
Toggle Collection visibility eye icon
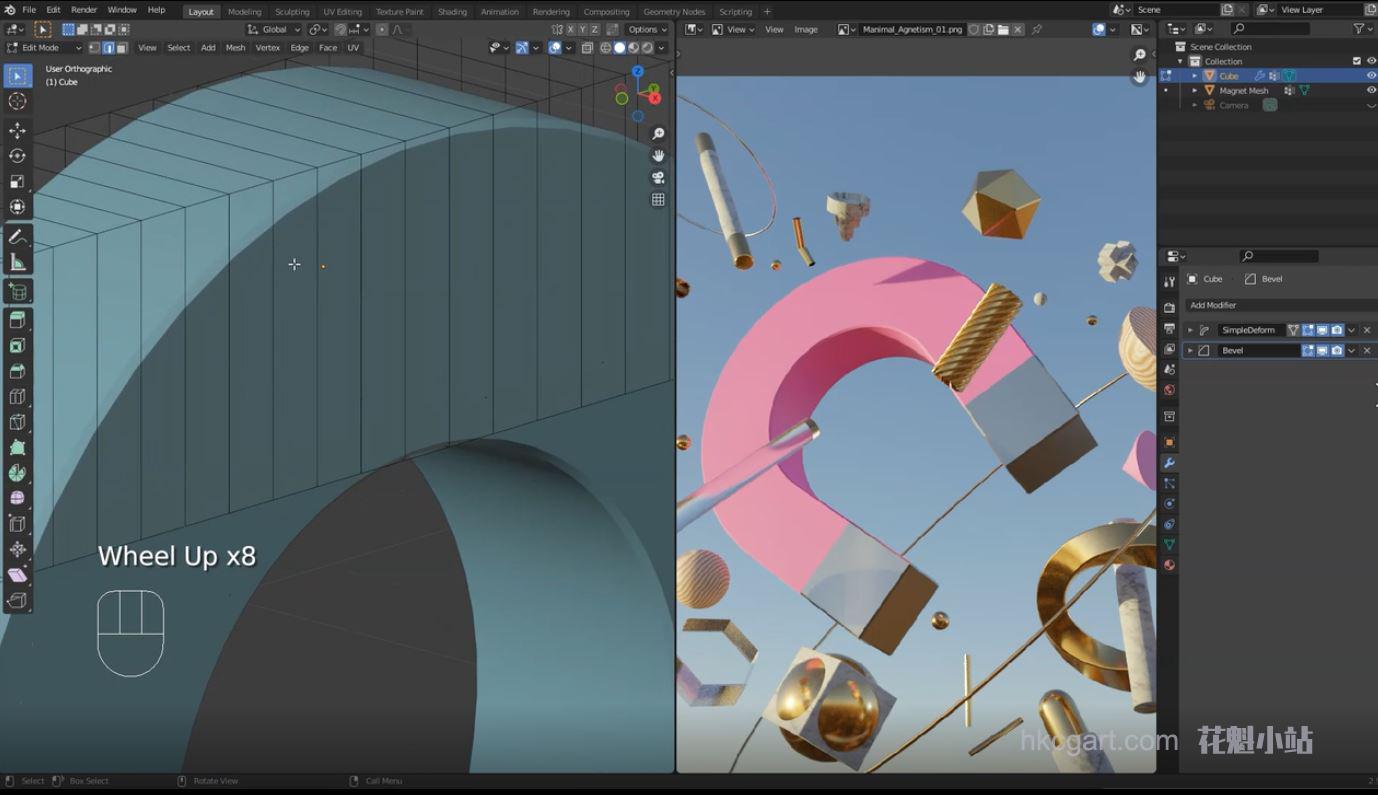point(1371,61)
